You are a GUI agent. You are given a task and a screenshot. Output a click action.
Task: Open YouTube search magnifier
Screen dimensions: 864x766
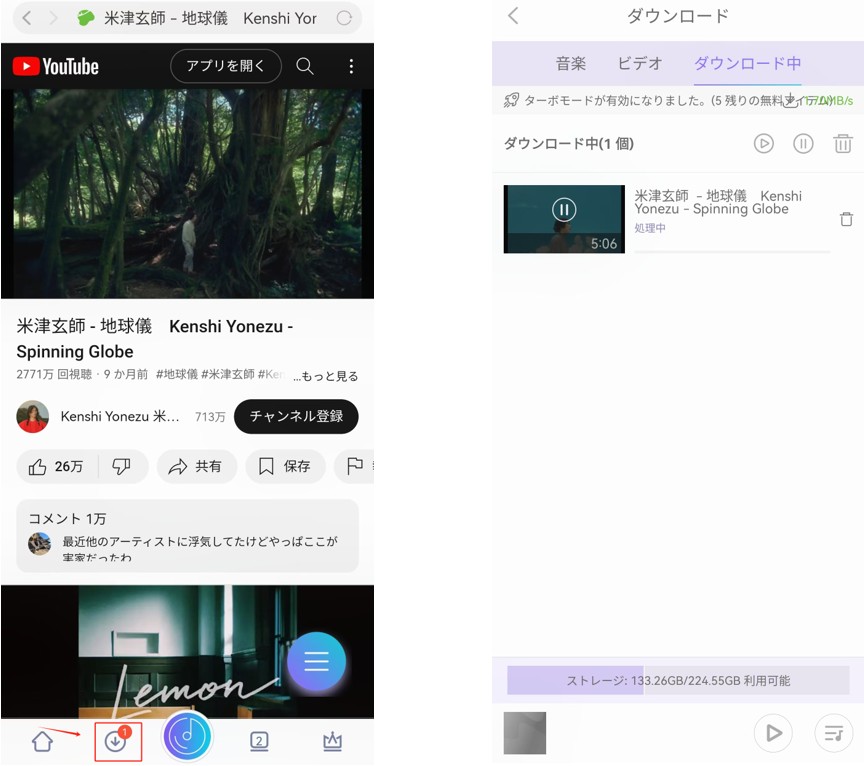(305, 66)
